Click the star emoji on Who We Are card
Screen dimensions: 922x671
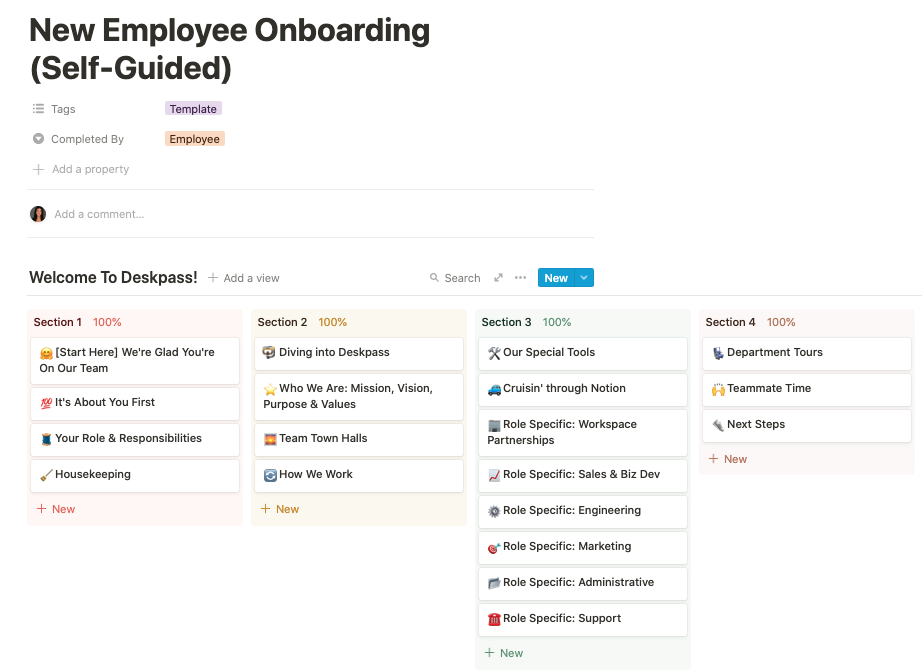tap(270, 389)
